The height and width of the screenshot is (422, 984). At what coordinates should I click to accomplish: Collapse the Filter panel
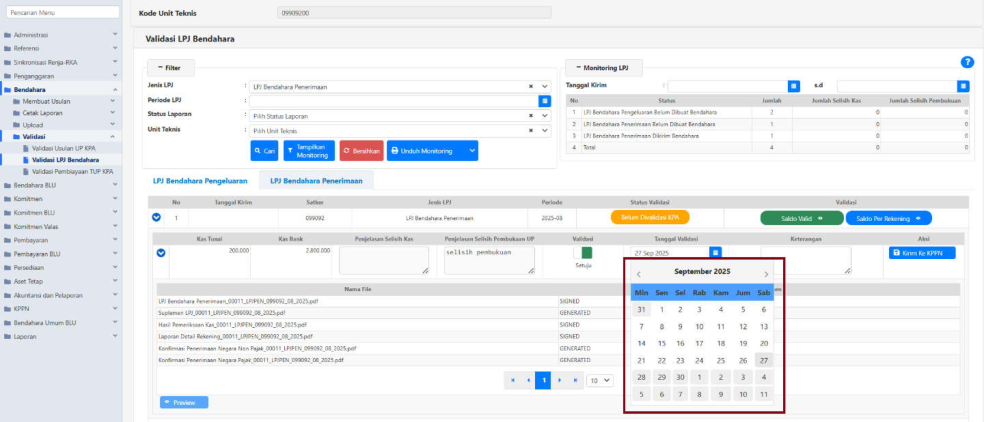171,67
